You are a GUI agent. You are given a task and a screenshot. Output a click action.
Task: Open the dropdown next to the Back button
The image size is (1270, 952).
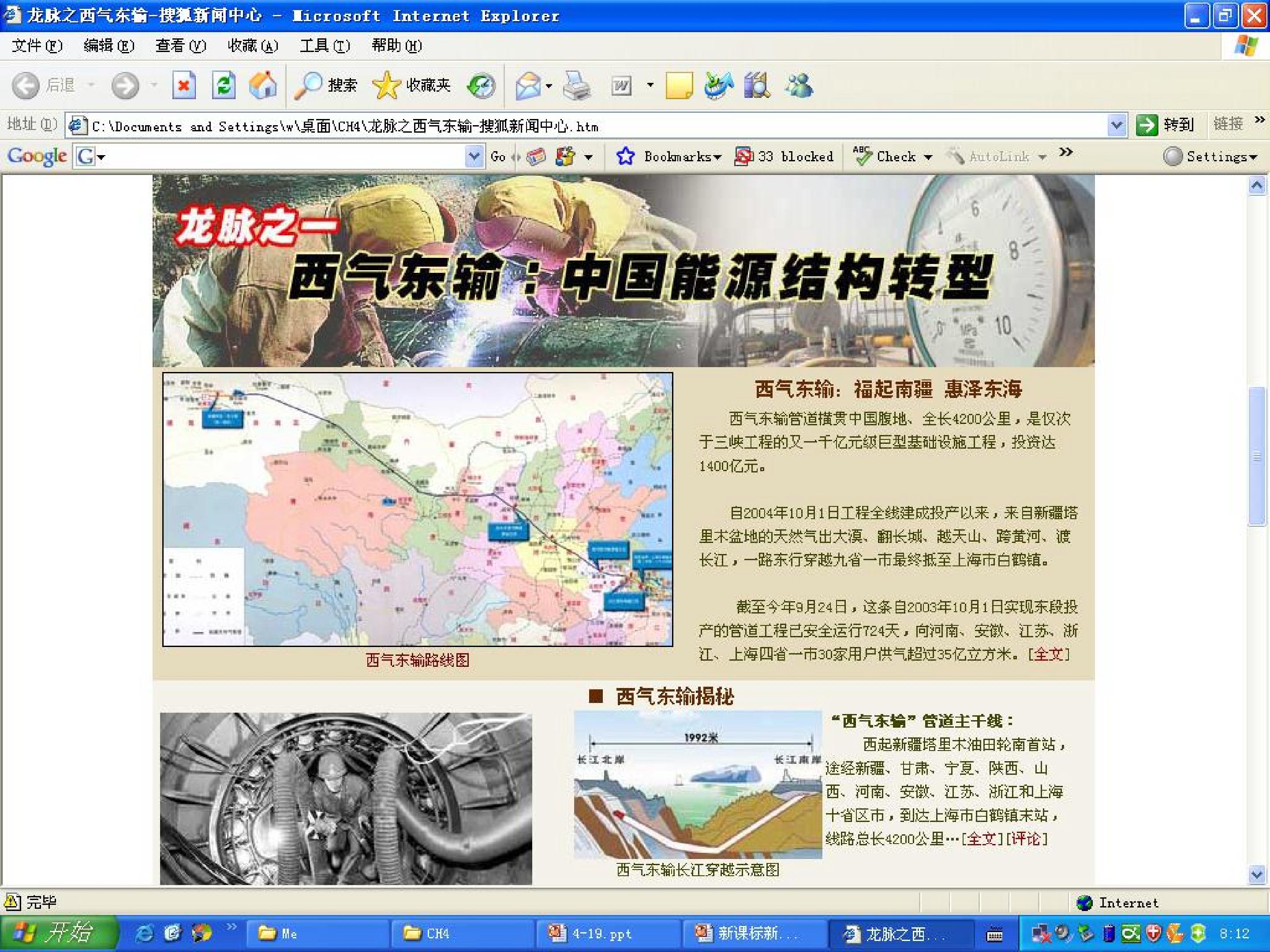[x=91, y=86]
